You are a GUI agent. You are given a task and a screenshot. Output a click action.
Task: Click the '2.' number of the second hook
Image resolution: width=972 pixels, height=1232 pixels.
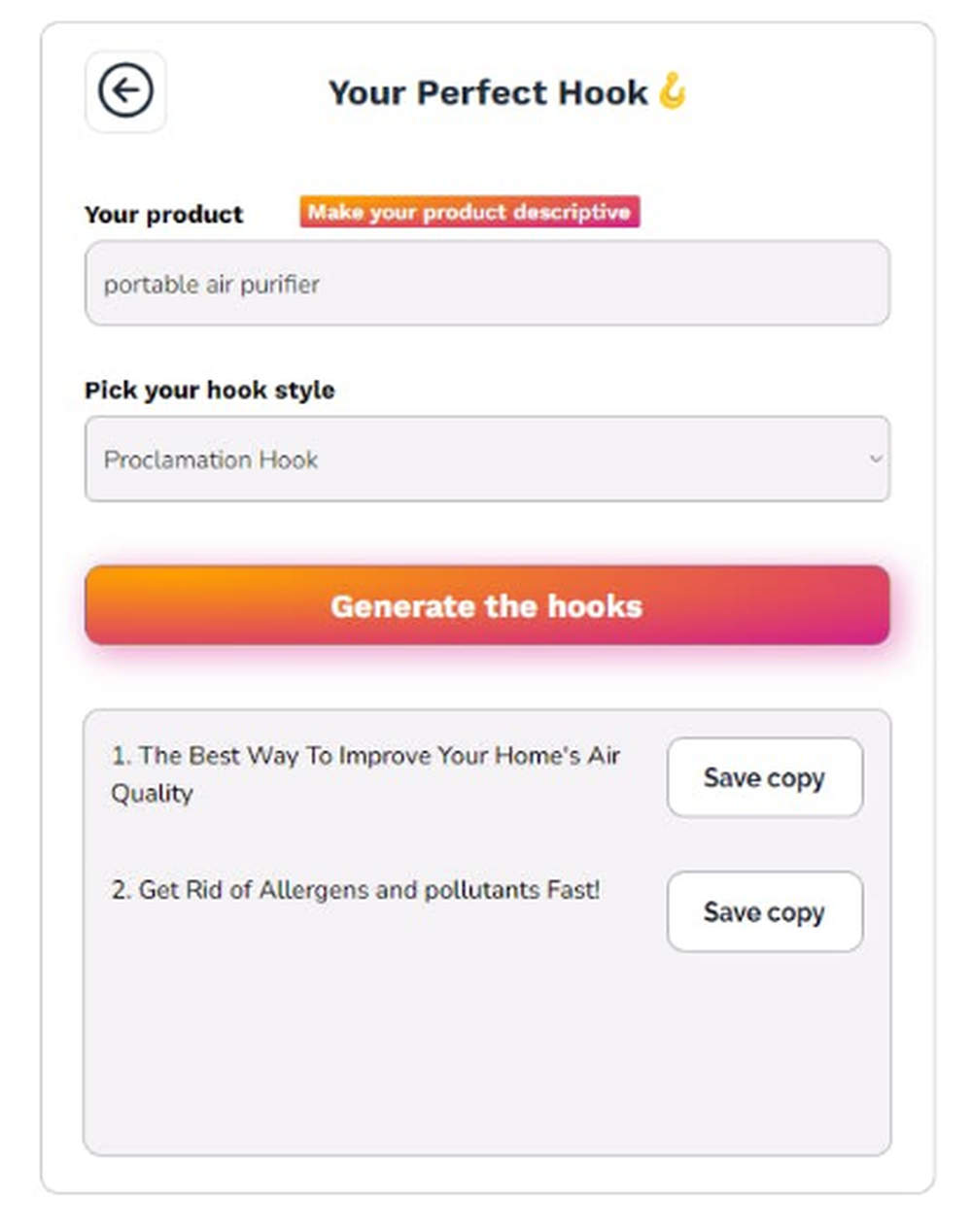pos(121,890)
